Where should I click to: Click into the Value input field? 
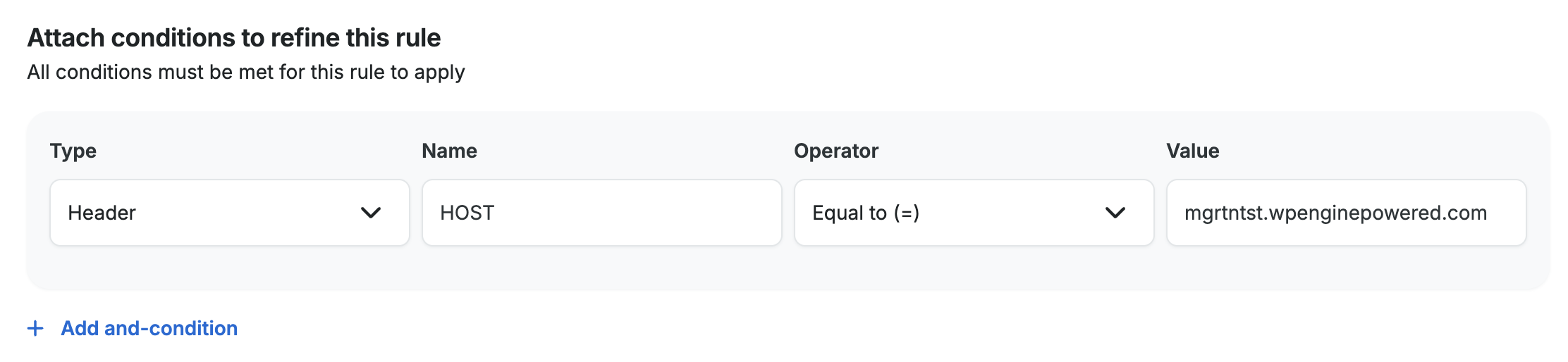pyautogui.click(x=1346, y=213)
